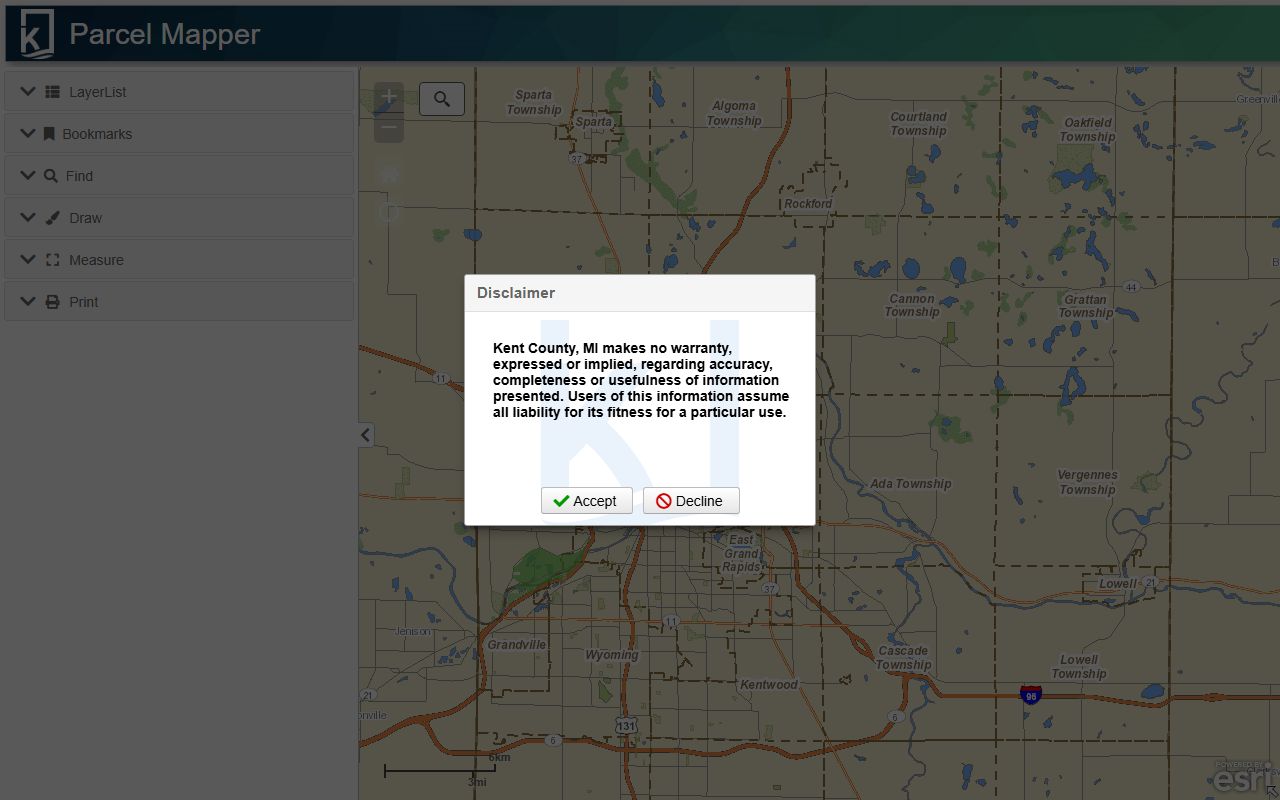Click the Ada Township map label
The height and width of the screenshot is (800, 1280).
(910, 484)
